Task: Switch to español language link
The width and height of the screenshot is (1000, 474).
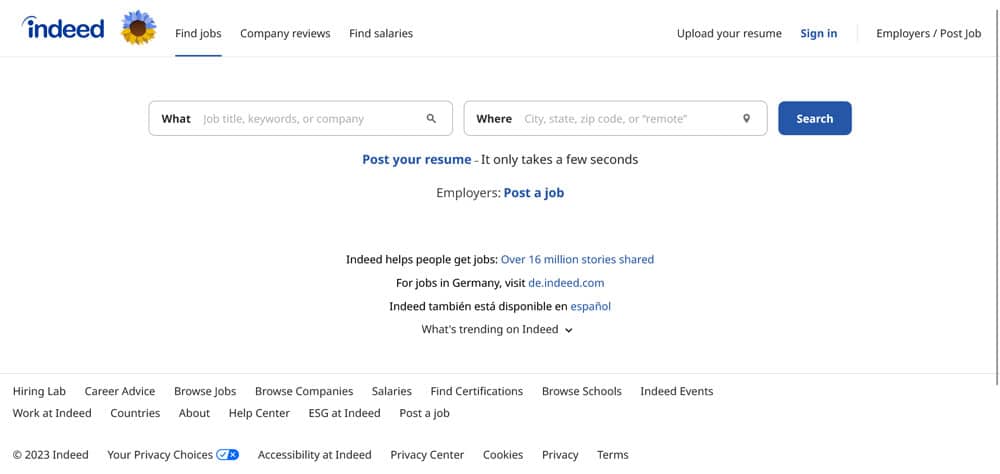Action: (590, 306)
